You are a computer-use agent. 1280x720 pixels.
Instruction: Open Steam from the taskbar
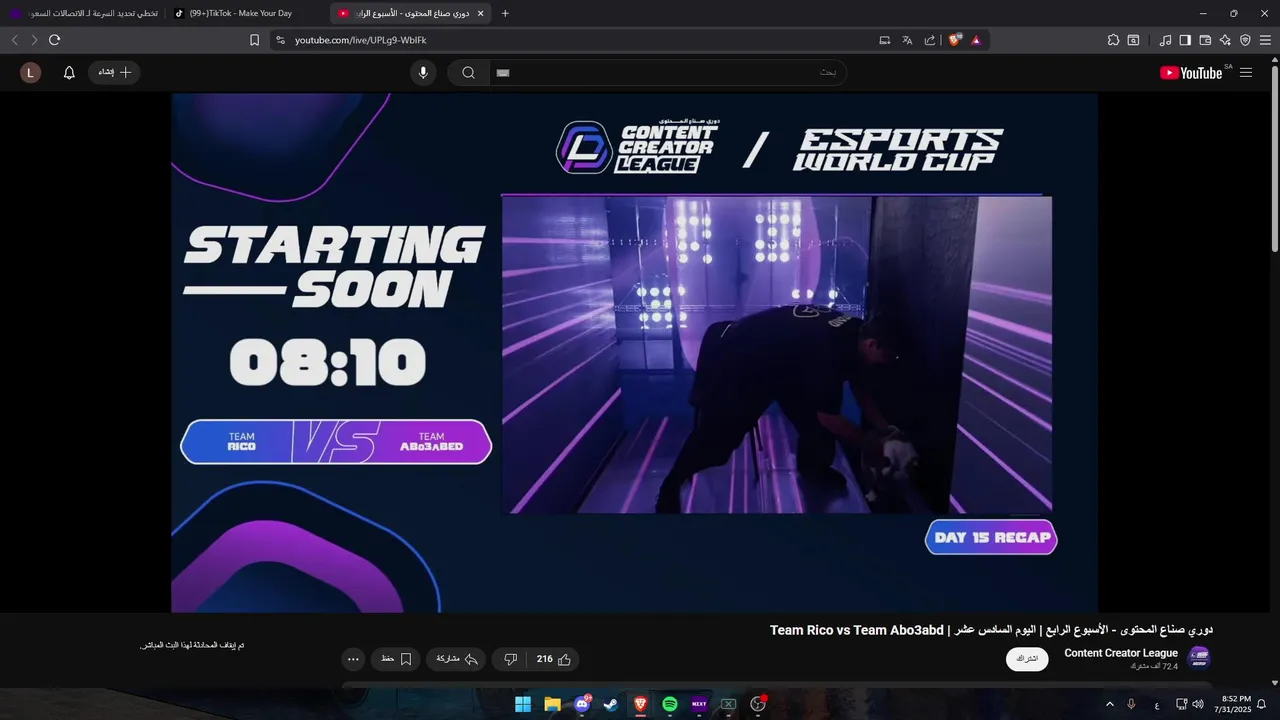tap(611, 704)
